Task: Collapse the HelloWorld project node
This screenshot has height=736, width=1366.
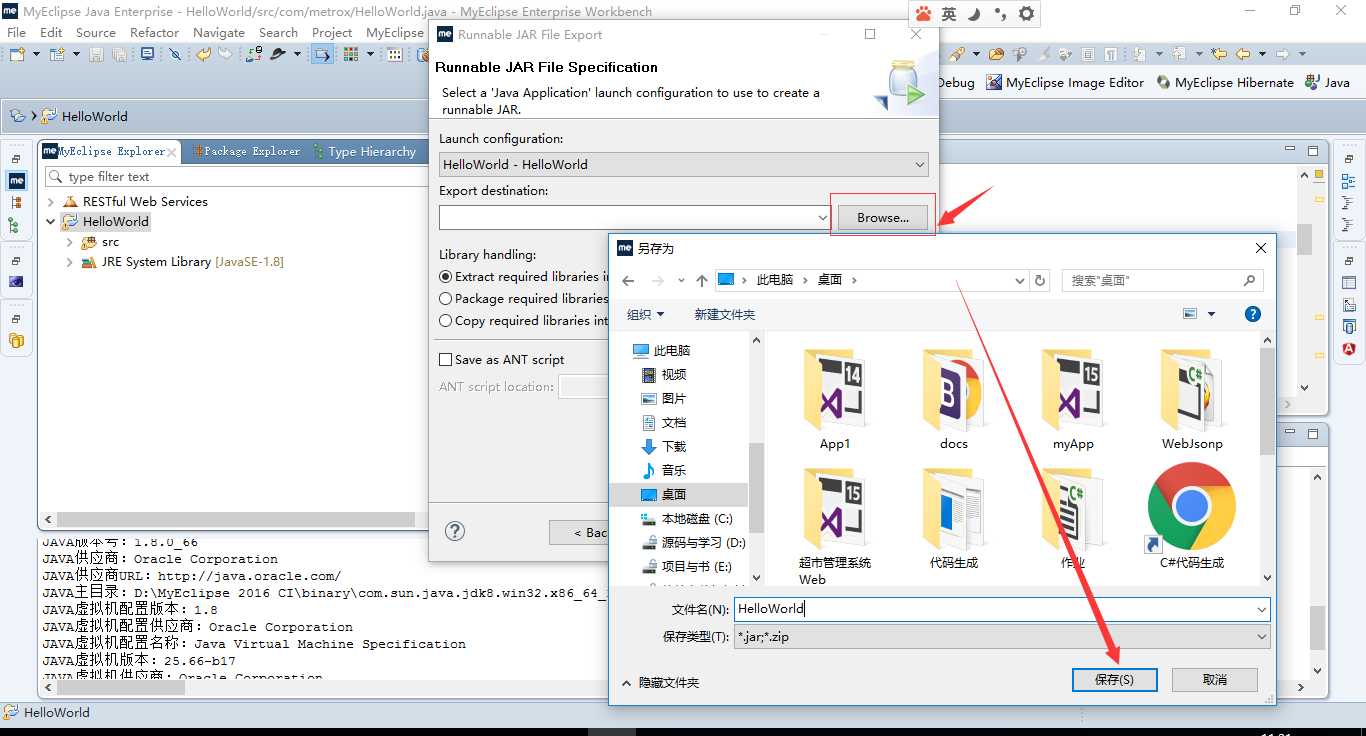Action: pyautogui.click(x=51, y=222)
